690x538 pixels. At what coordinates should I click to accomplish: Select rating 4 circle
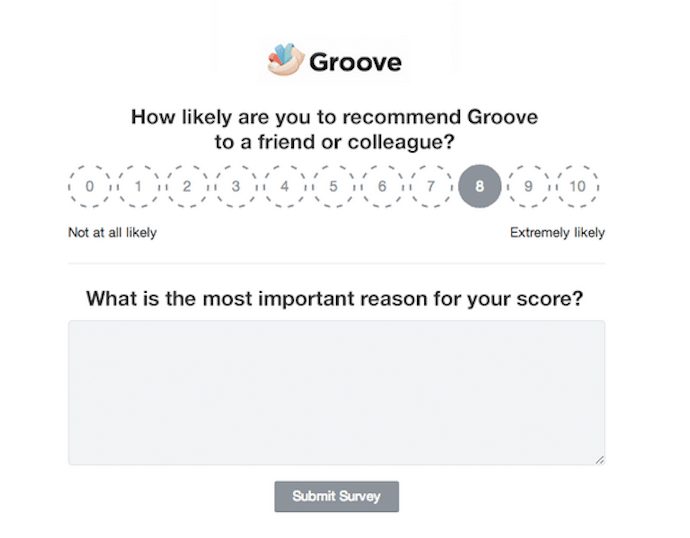[285, 187]
